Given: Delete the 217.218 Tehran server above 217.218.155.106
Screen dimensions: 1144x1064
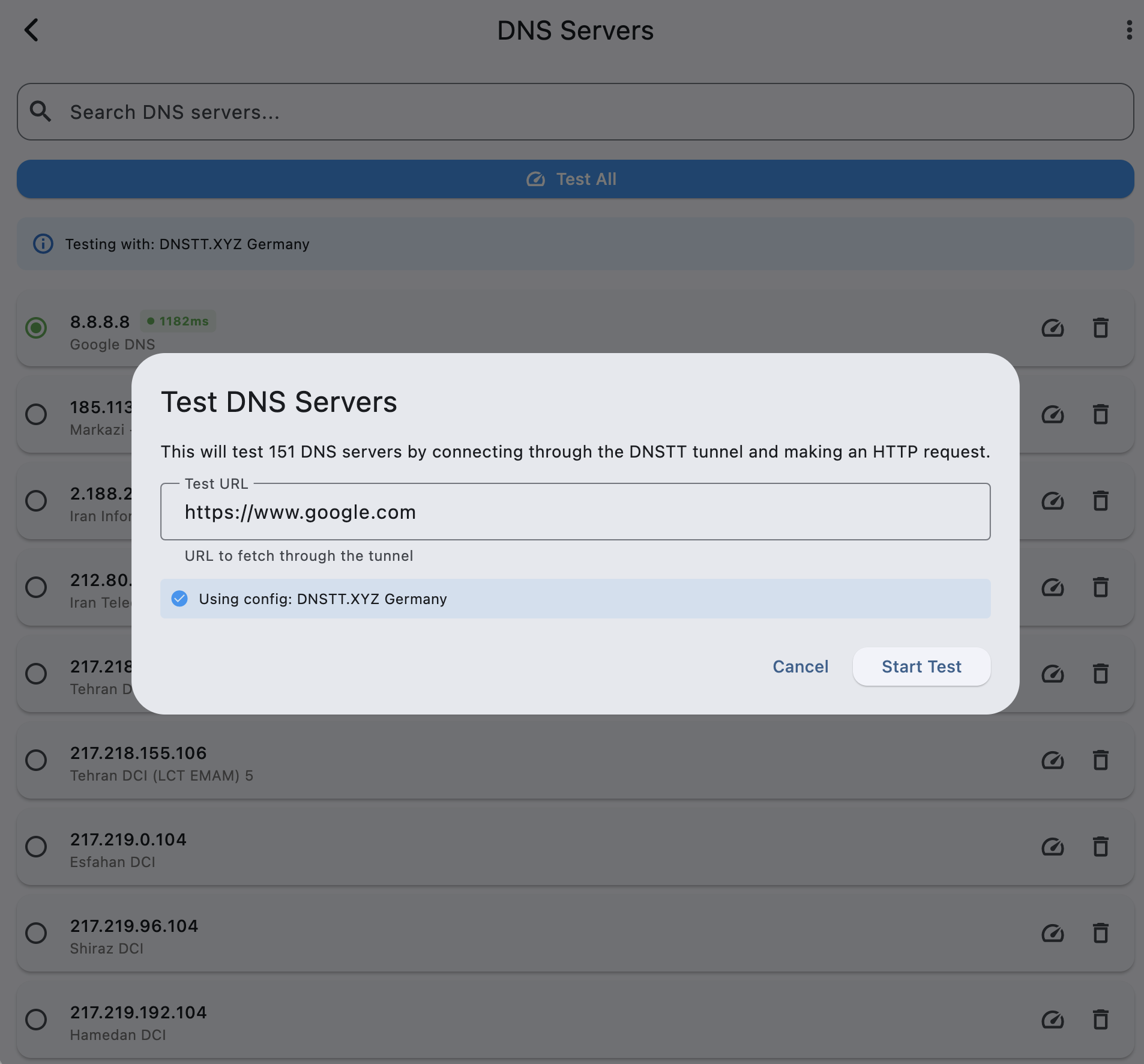Looking at the screenshot, I should (1100, 674).
